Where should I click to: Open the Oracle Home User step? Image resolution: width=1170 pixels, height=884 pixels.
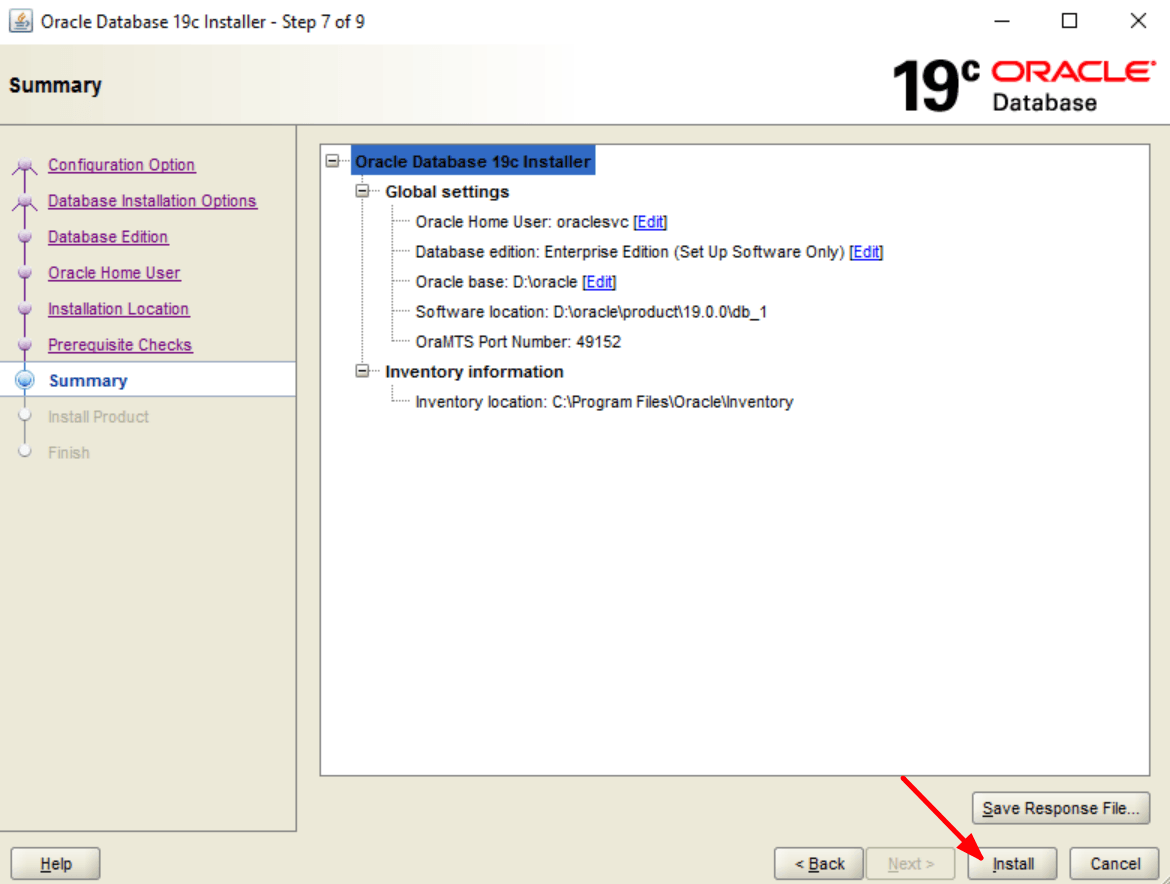click(114, 273)
